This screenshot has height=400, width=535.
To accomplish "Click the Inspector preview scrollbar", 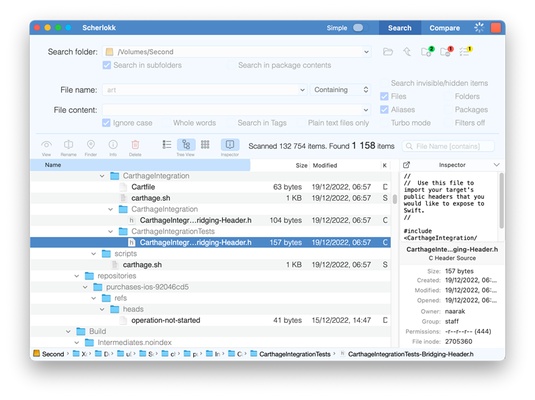I will 501,200.
